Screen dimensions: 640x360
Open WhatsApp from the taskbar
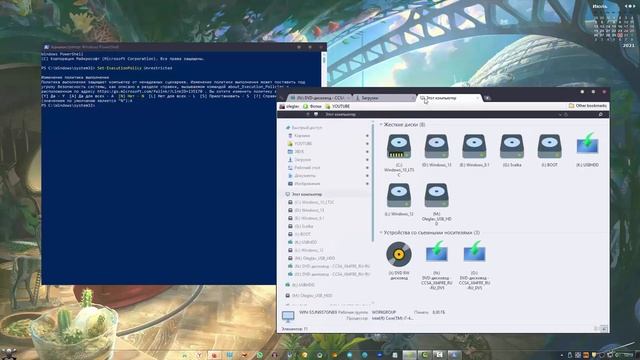point(260,355)
